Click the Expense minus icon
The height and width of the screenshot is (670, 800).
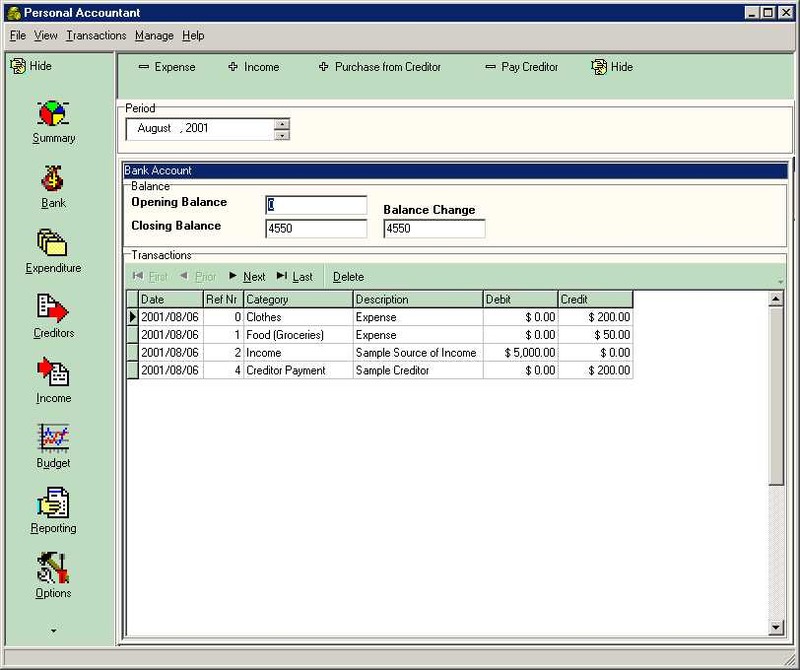144,67
